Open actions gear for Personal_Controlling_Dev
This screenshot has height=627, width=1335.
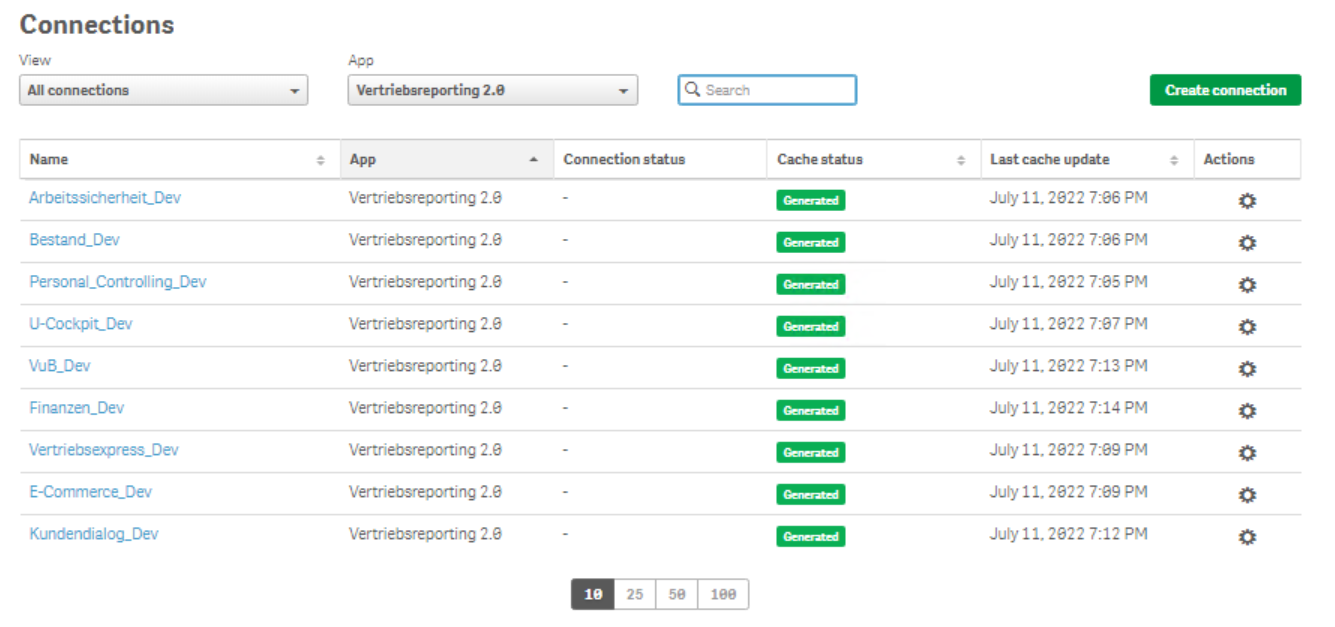(1247, 285)
